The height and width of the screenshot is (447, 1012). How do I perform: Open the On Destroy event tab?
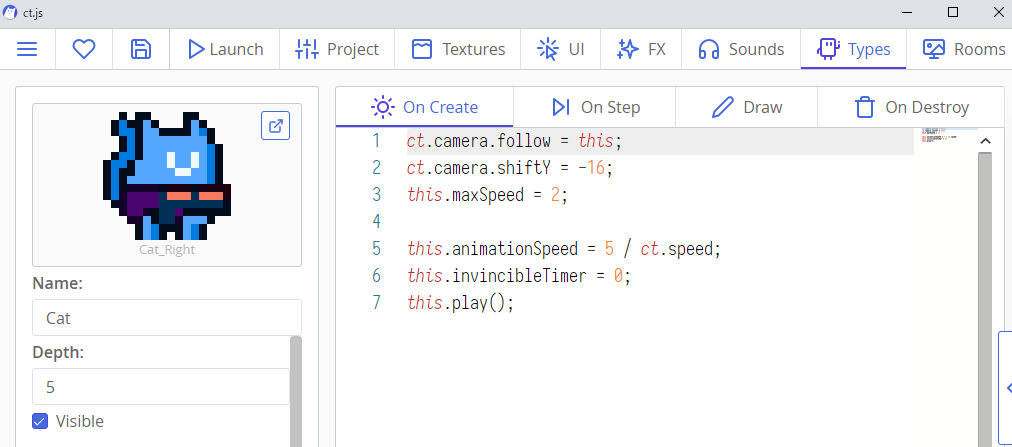911,107
